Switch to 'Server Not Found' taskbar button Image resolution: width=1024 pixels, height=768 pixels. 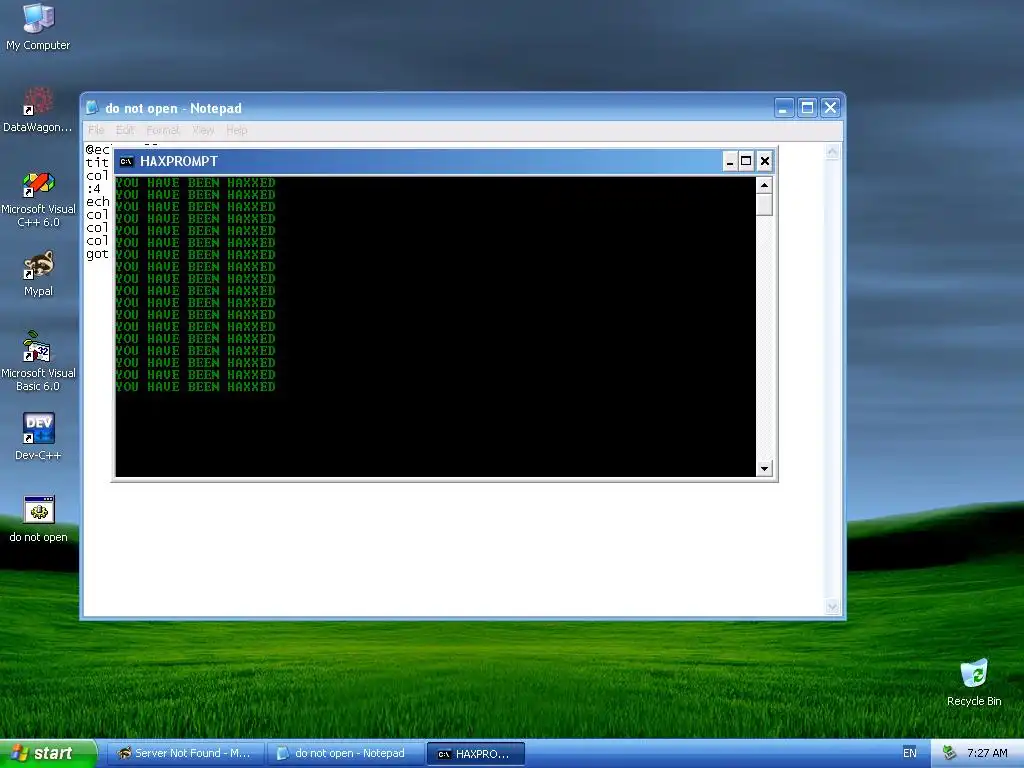coord(185,753)
